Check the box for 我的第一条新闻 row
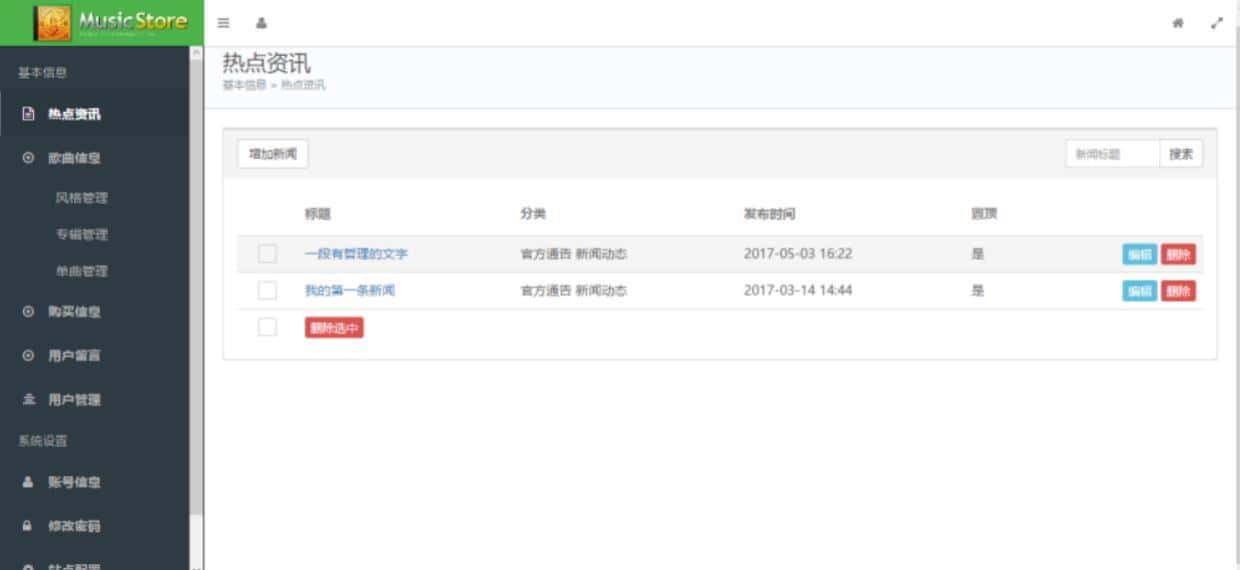The width and height of the screenshot is (1240, 570). point(267,291)
